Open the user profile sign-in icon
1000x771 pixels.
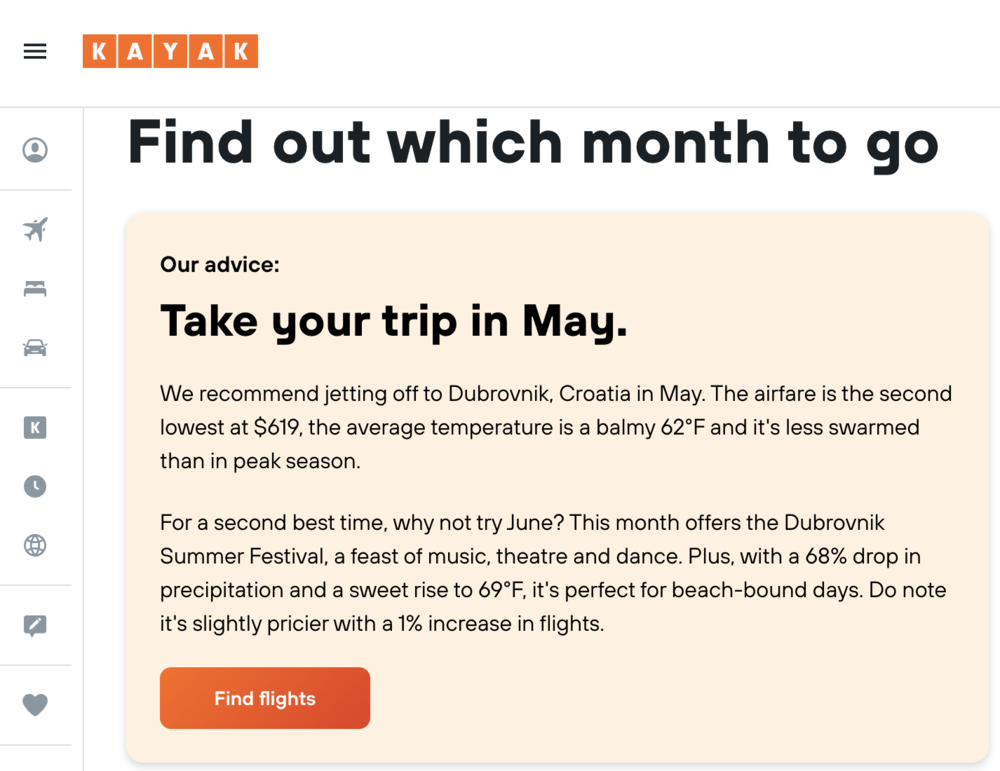[x=35, y=150]
